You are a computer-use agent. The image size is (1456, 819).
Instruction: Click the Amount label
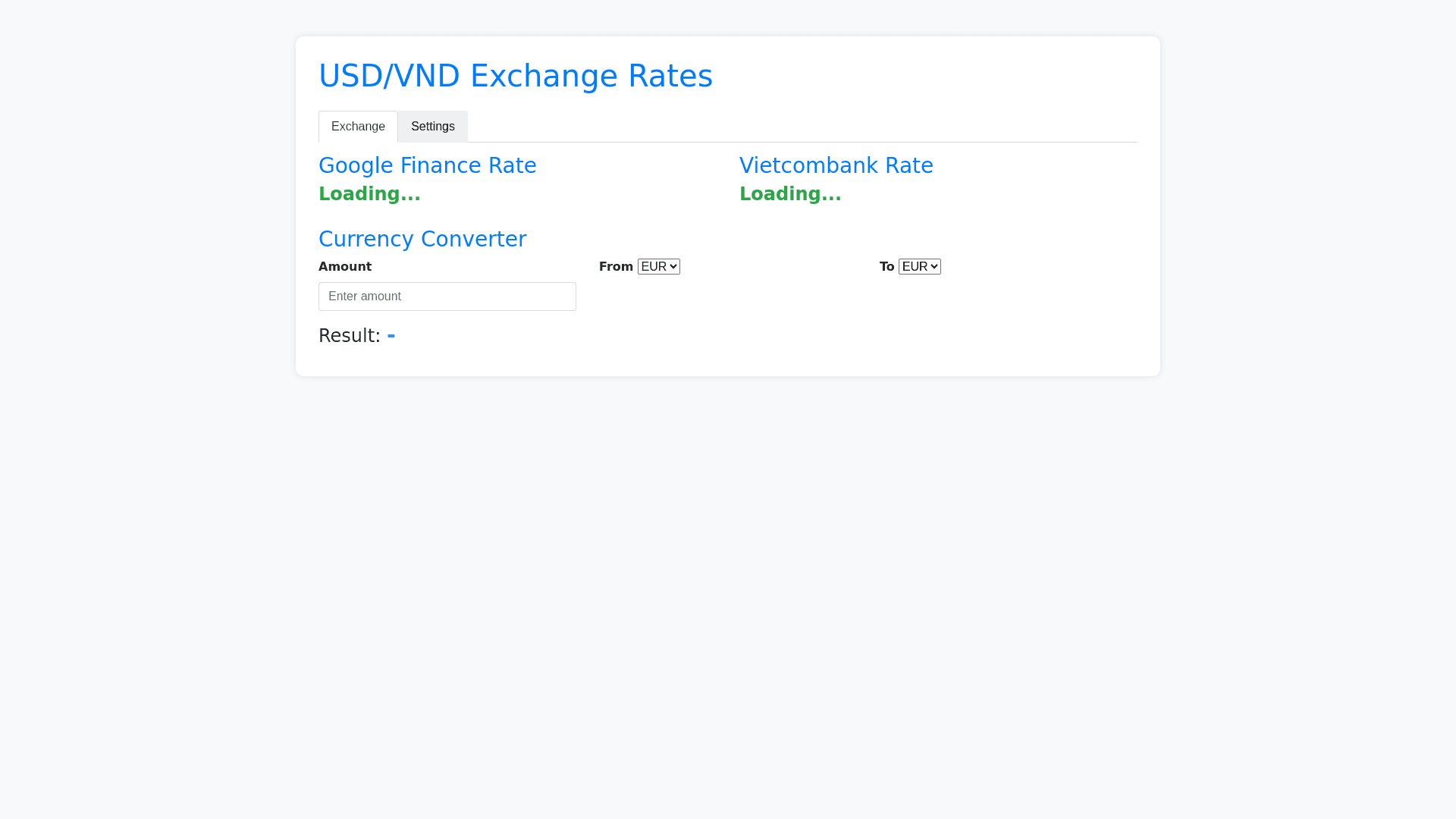345,267
